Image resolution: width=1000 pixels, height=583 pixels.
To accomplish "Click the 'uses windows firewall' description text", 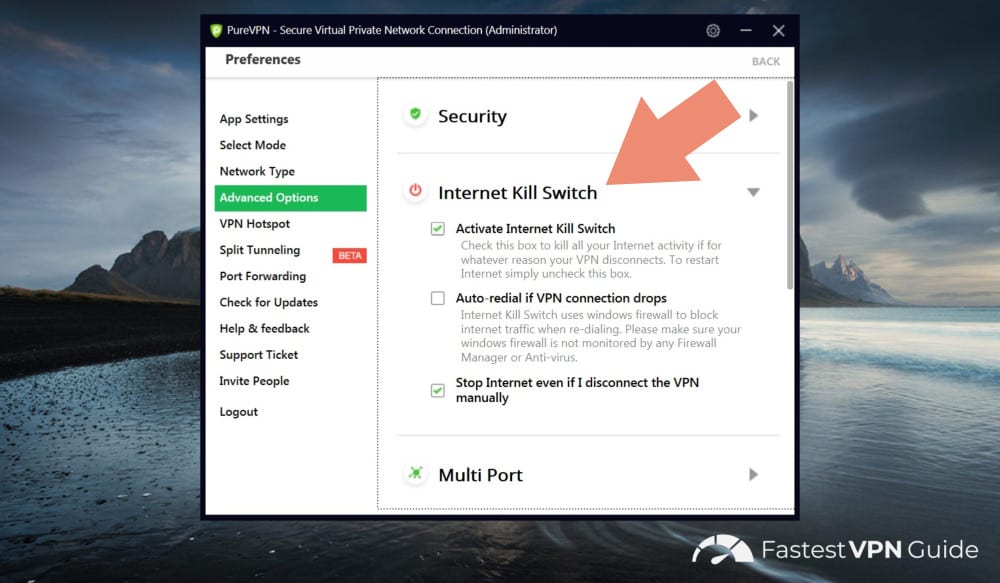I will (x=601, y=336).
